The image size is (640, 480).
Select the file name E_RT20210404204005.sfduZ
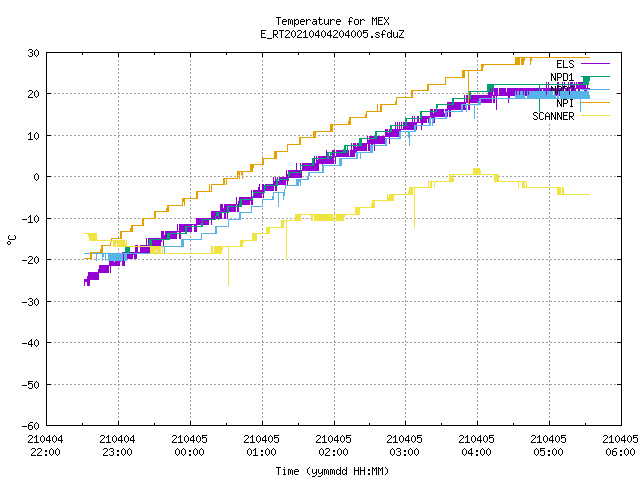pos(332,34)
